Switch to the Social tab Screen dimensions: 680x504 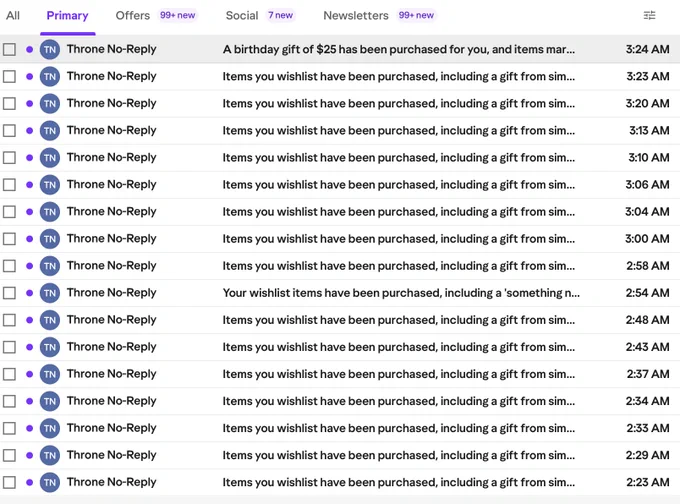click(x=242, y=16)
